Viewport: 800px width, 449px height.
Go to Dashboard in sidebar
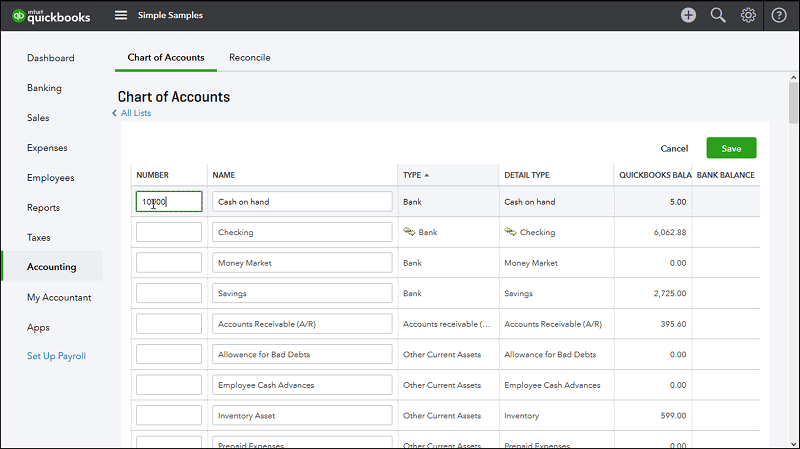(51, 58)
